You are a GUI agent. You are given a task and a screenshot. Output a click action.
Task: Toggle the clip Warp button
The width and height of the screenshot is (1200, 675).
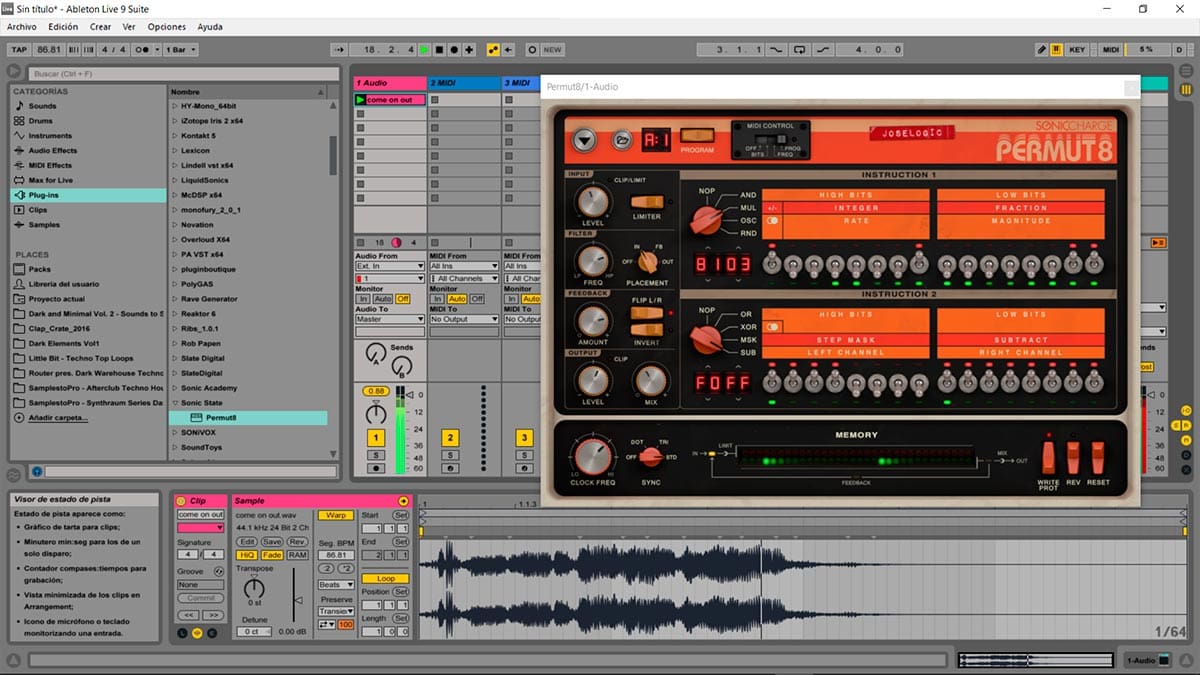[336, 515]
